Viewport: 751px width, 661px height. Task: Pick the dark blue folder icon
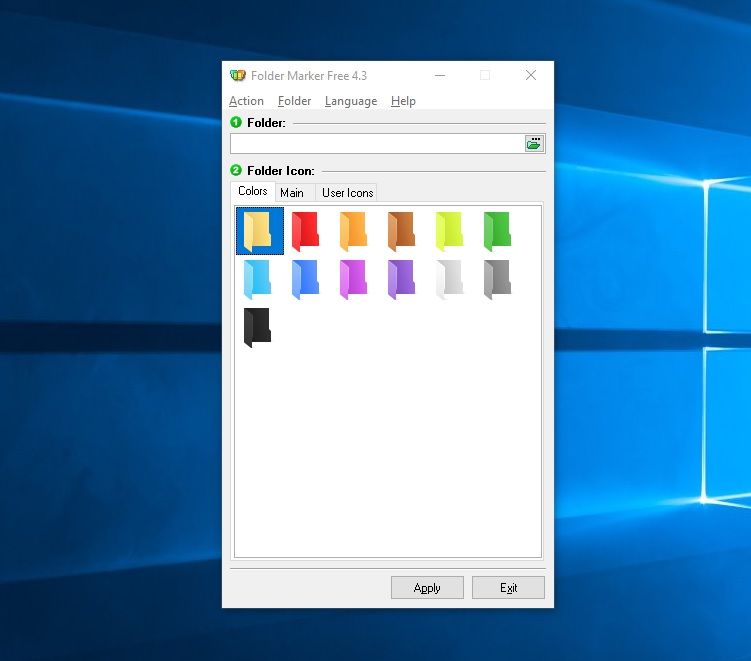pyautogui.click(x=306, y=279)
